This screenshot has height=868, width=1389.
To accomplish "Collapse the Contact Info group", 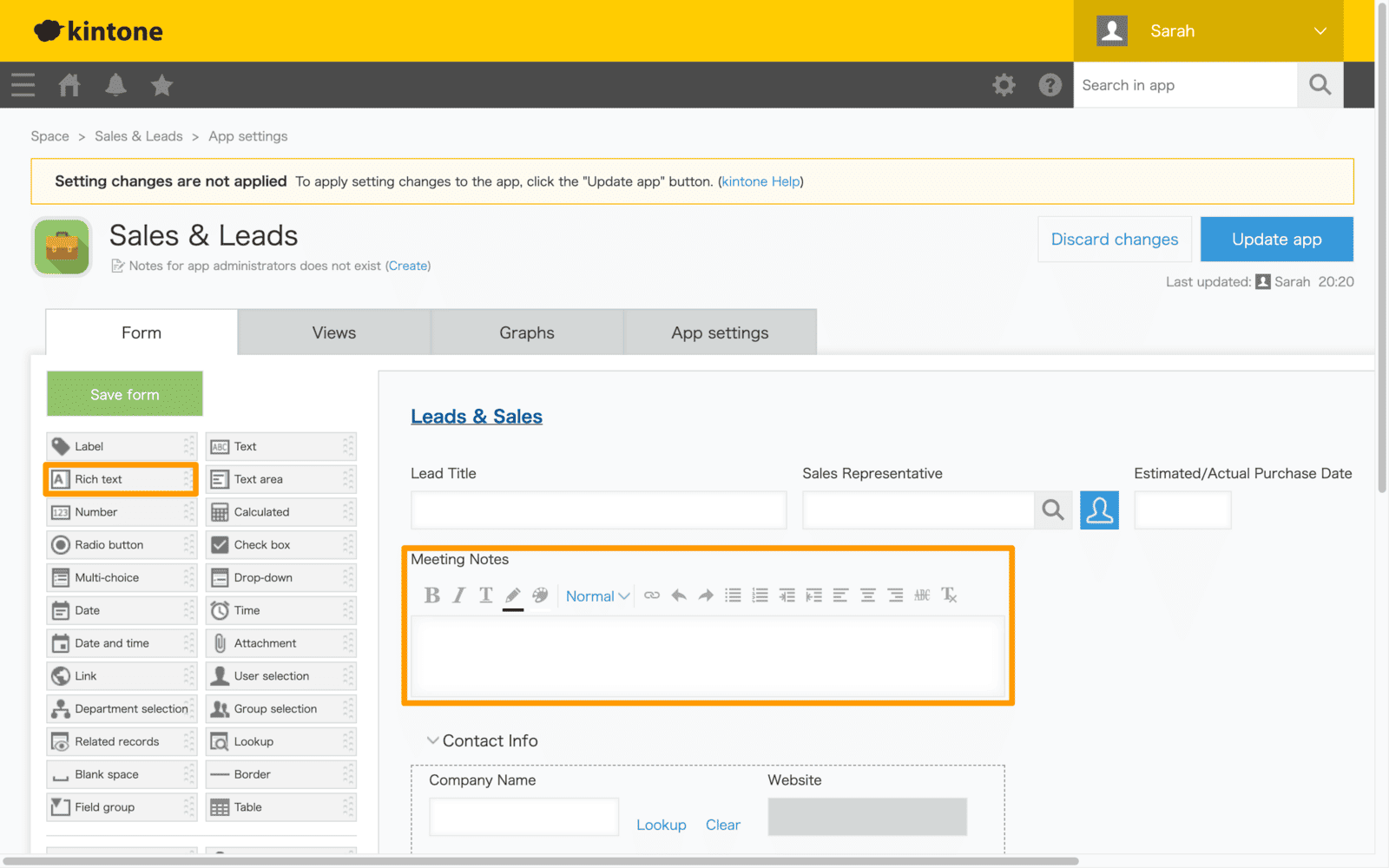I will coord(432,740).
